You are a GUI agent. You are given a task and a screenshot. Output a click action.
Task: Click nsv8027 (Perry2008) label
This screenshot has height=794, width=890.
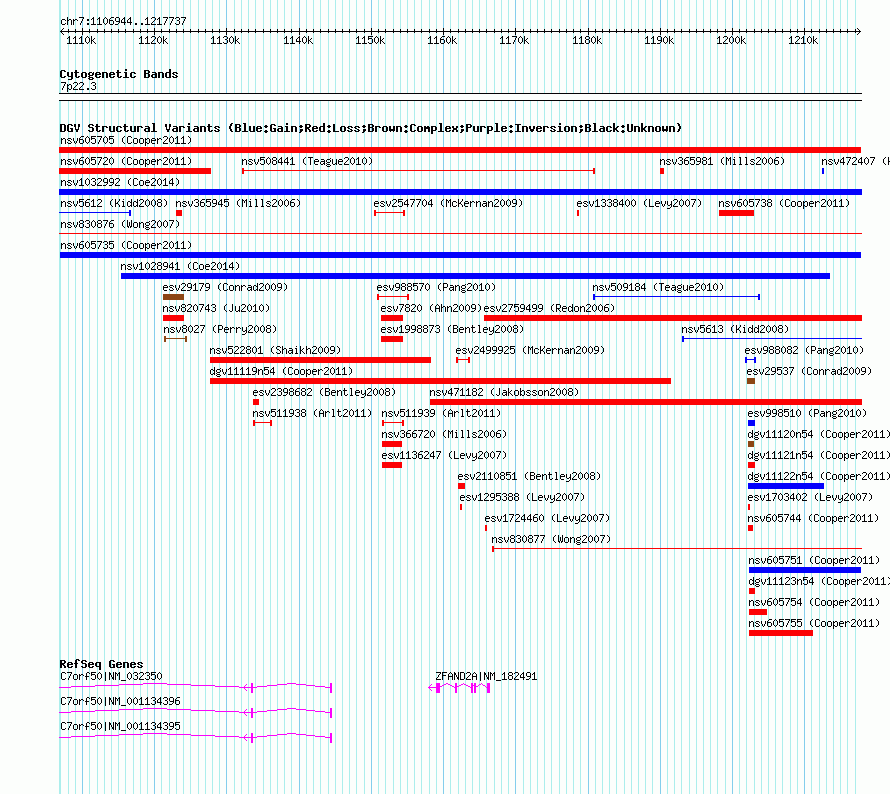point(220,329)
